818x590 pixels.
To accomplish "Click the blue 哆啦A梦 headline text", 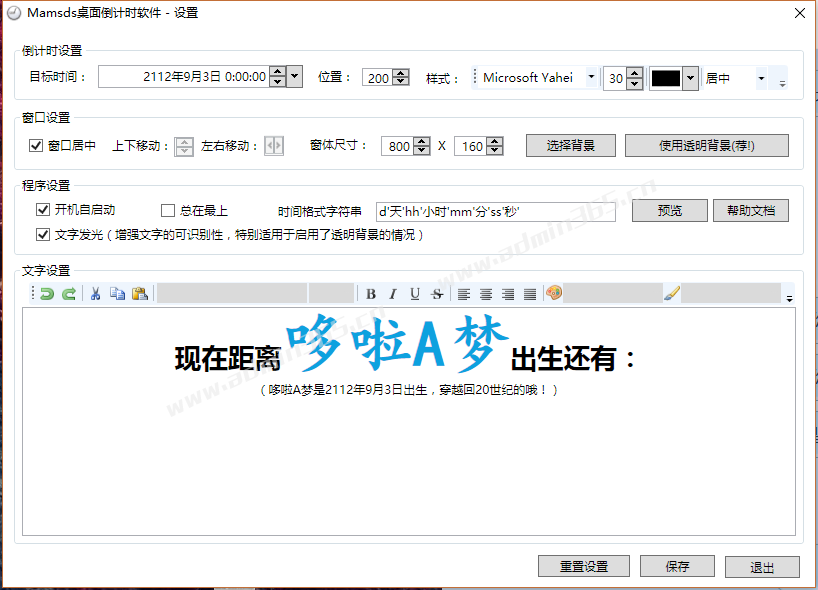I will pyautogui.click(x=397, y=343).
